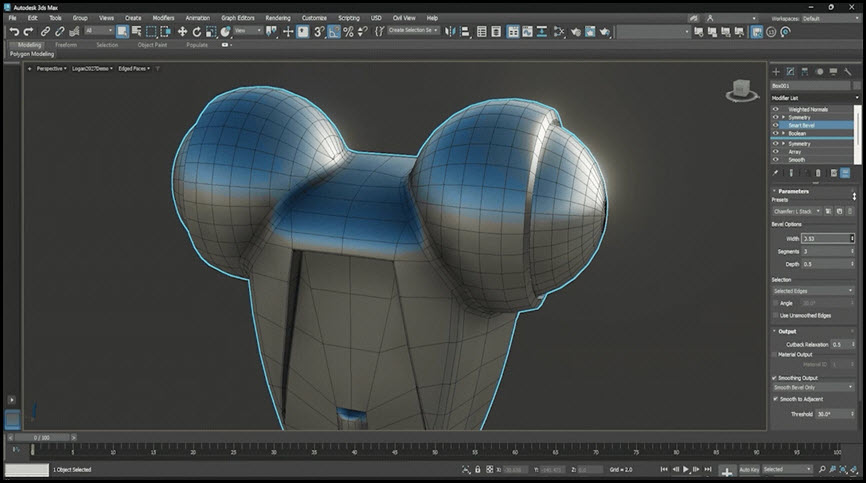Open the Render Setup teapot icon

(576, 31)
